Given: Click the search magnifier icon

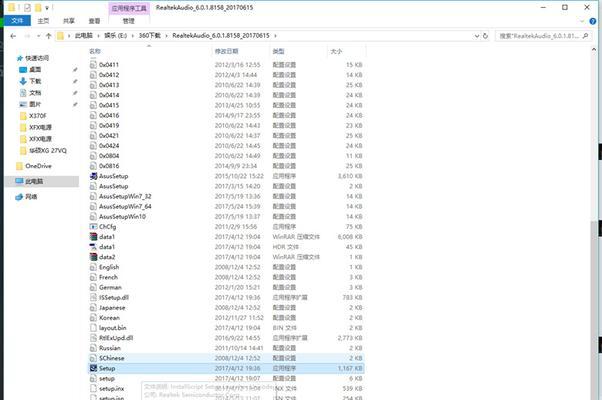Looking at the screenshot, I should (x=585, y=36).
